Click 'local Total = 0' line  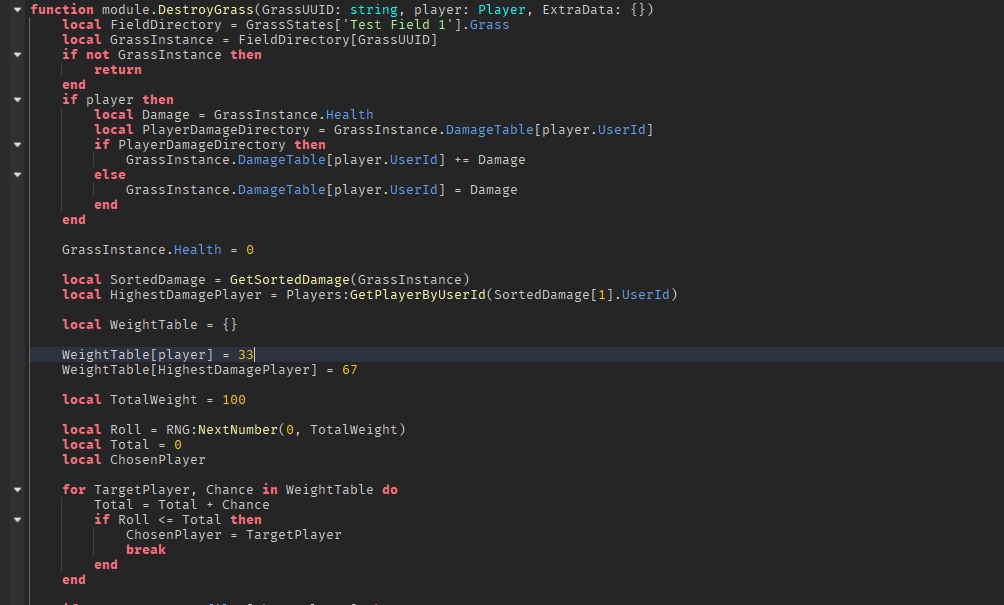tap(122, 444)
